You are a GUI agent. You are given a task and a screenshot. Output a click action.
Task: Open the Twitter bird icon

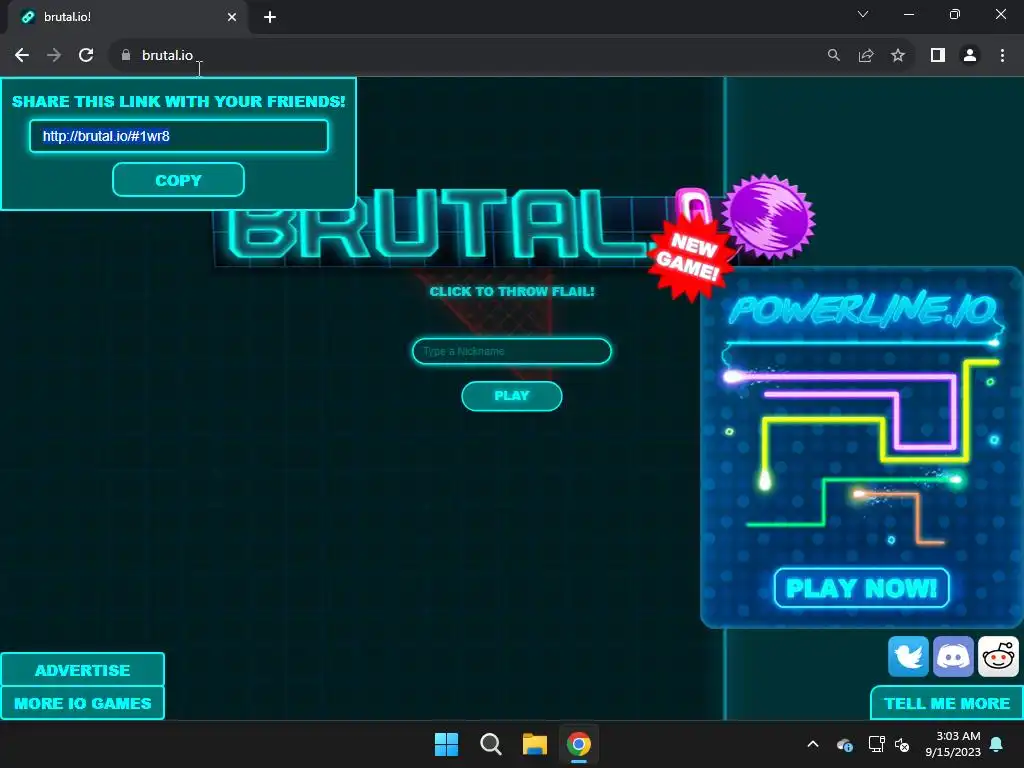click(908, 656)
